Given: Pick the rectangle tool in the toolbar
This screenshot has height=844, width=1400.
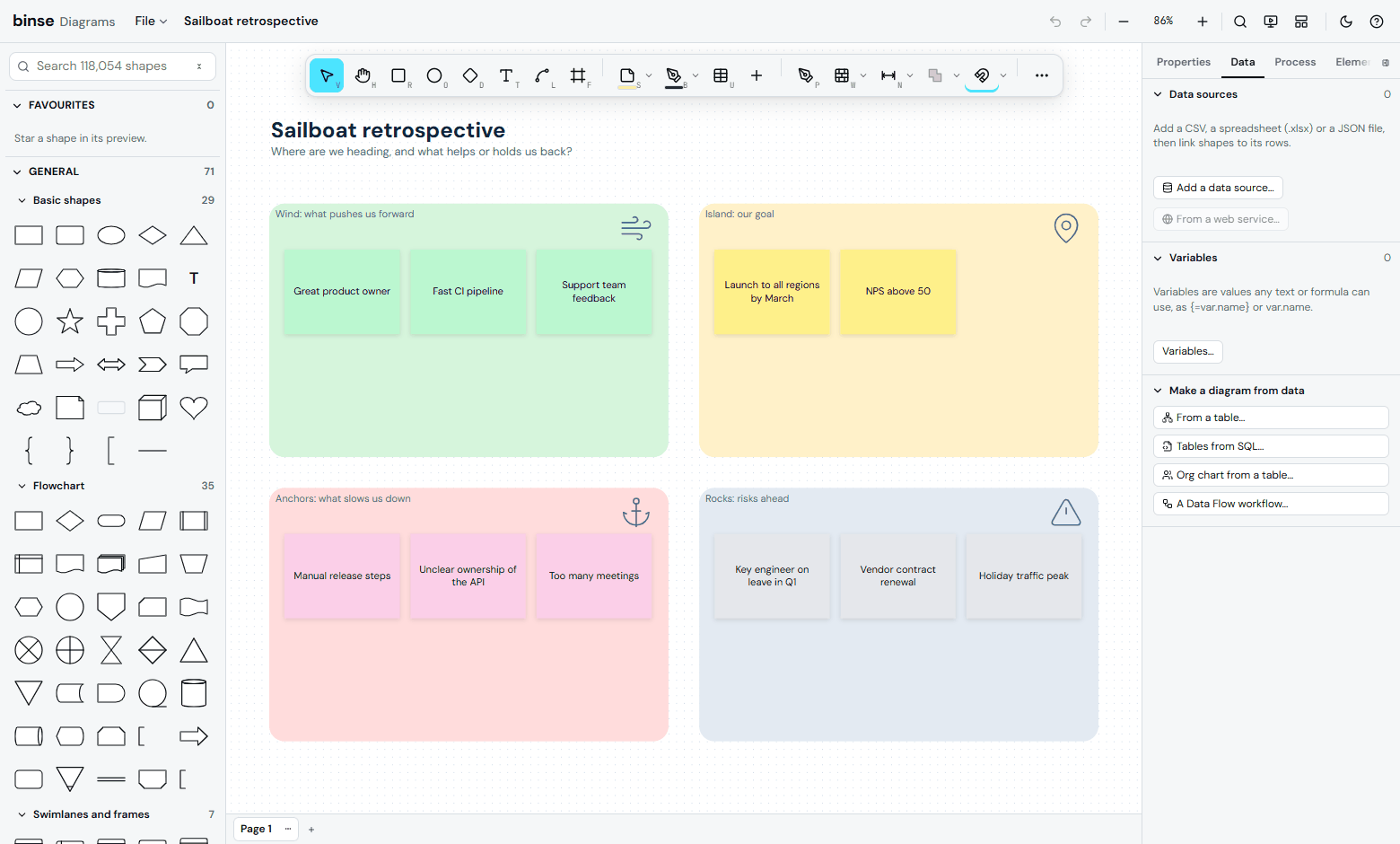Looking at the screenshot, I should pyautogui.click(x=398, y=75).
